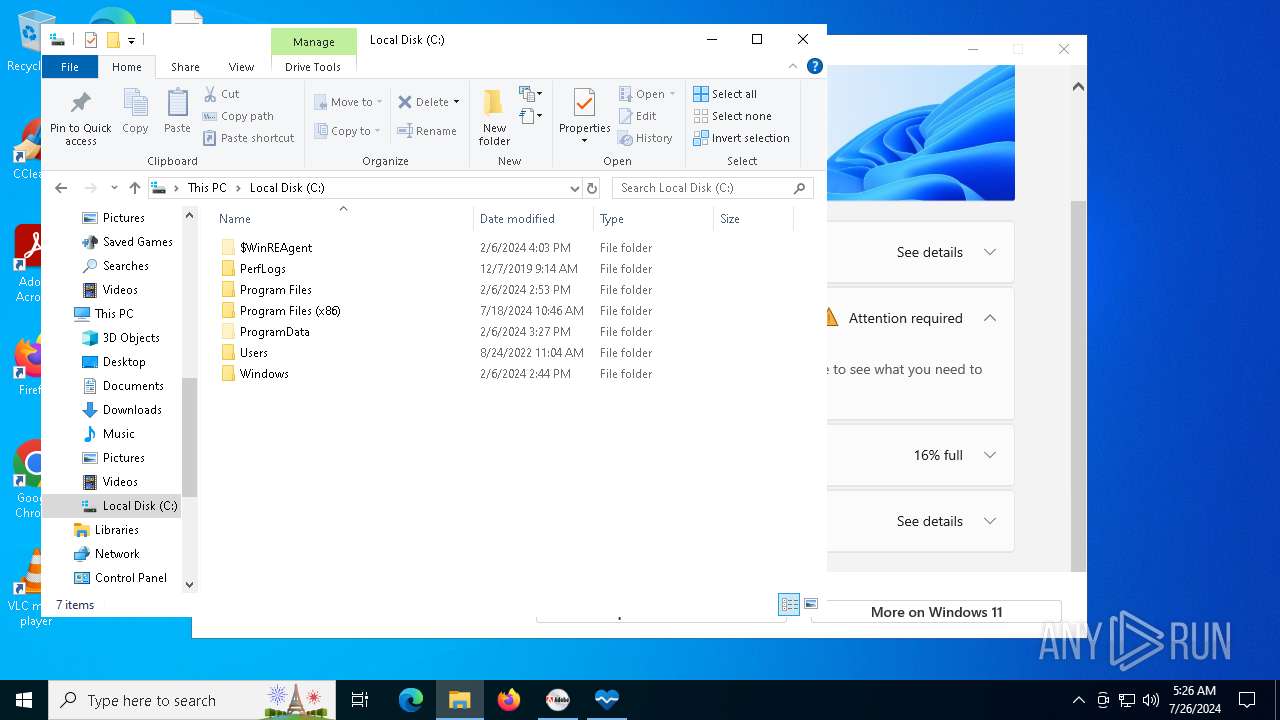Switch to the Home ribbon tab
This screenshot has width=1280, height=720.
(127, 67)
